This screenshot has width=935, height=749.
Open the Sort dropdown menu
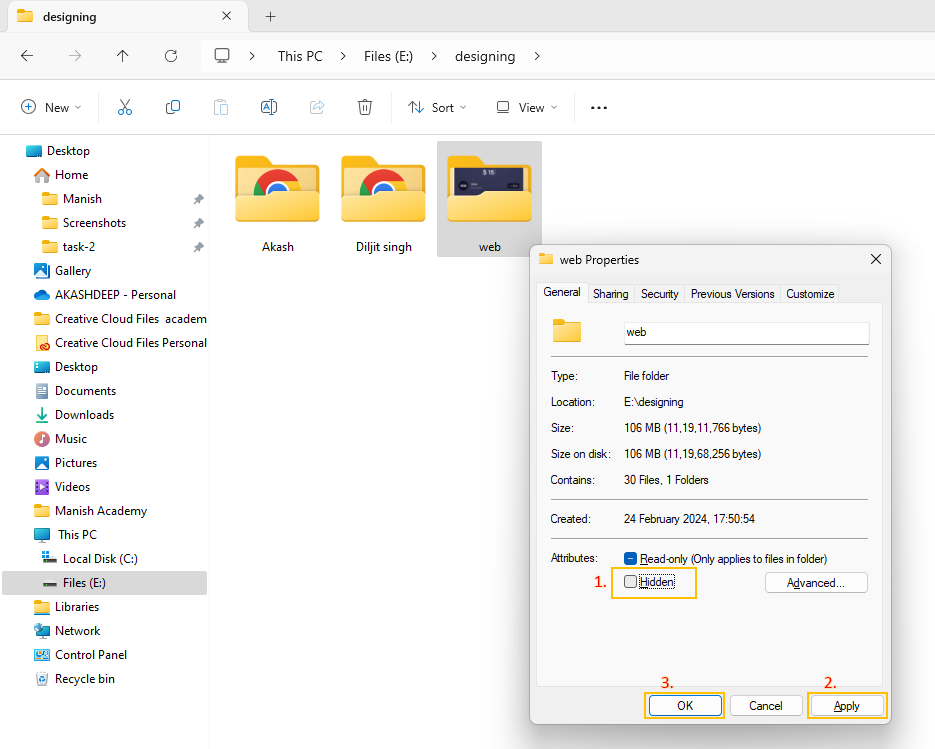pos(431,108)
